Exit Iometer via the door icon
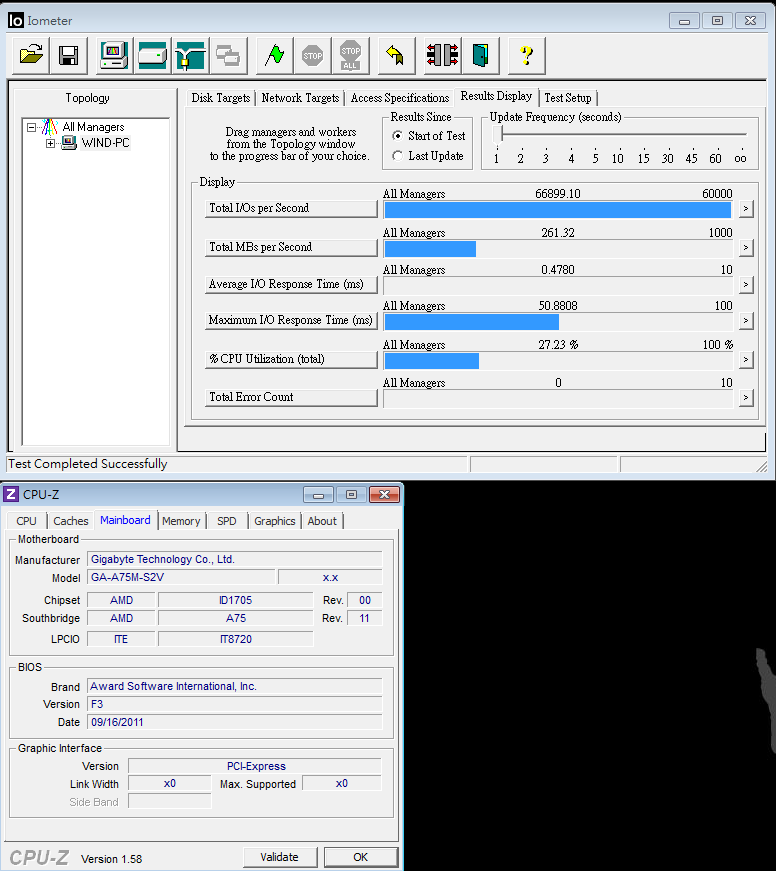The height and width of the screenshot is (871, 776). (x=480, y=55)
